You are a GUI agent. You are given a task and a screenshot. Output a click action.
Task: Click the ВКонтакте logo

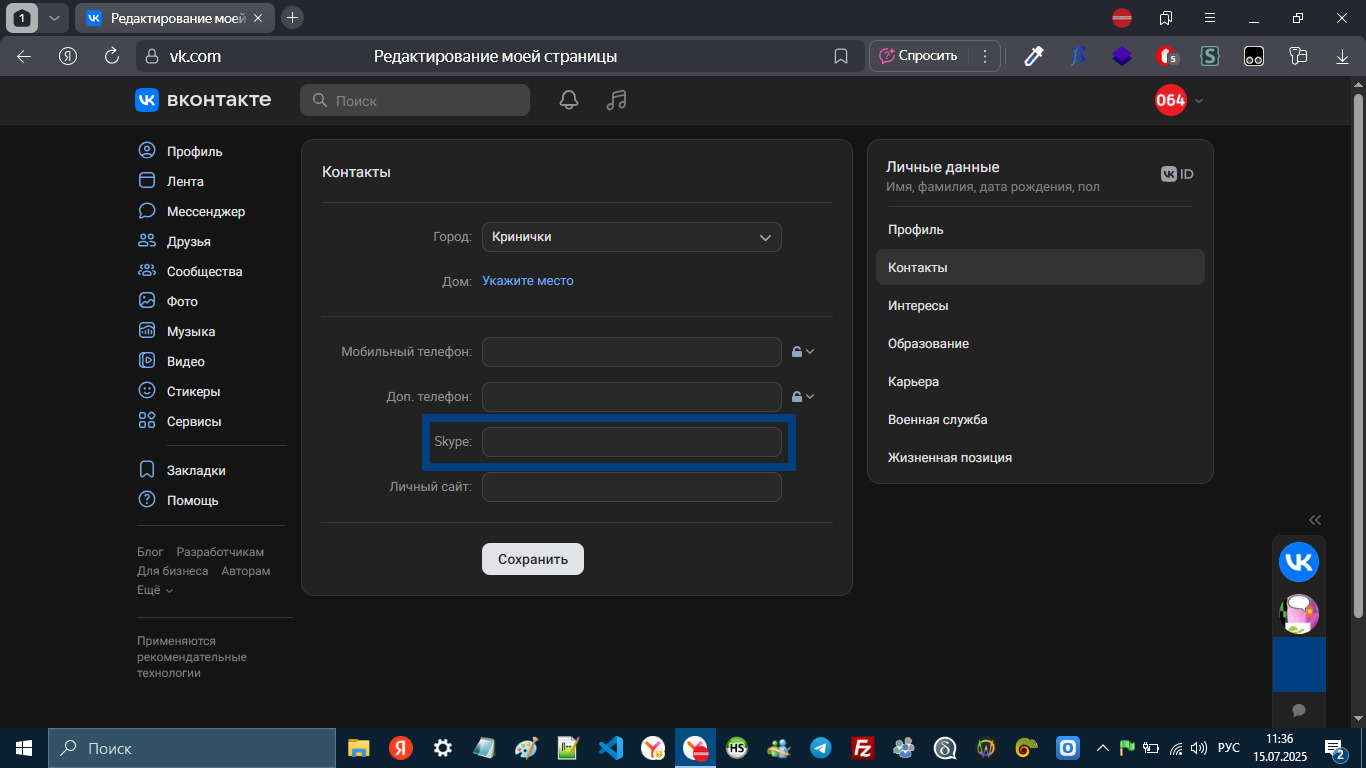(203, 100)
